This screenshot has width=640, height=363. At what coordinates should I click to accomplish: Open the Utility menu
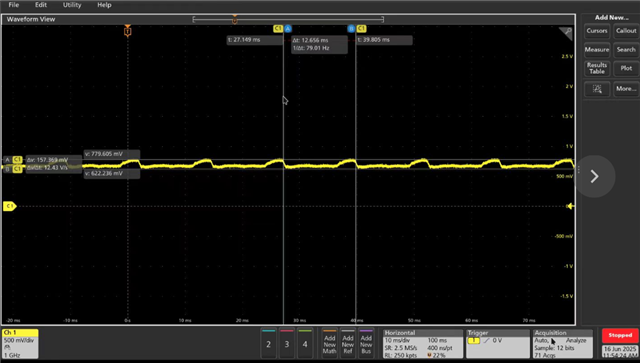click(x=72, y=5)
